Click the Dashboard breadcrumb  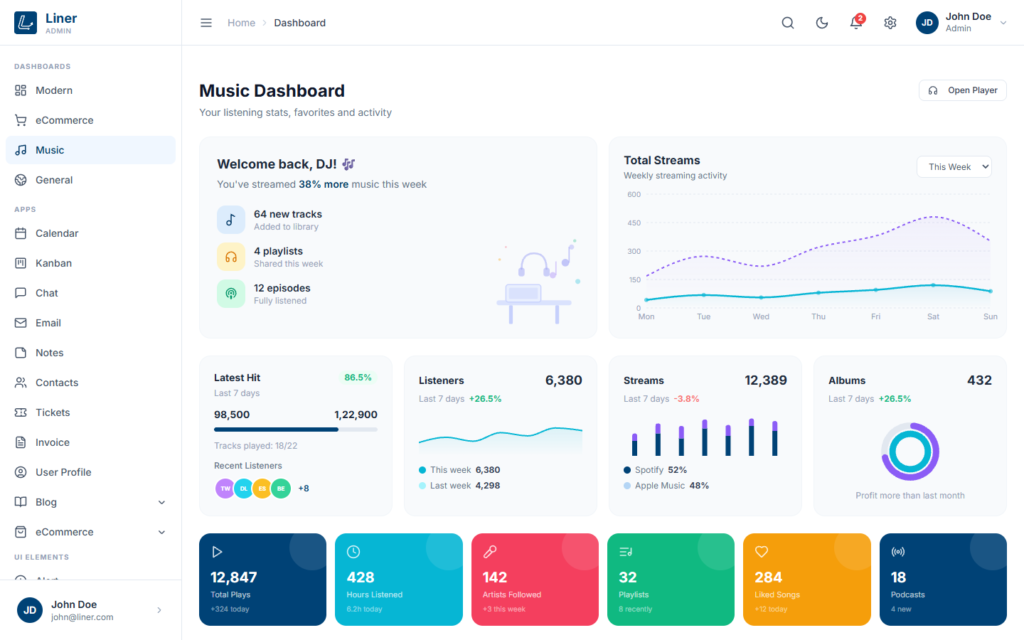point(300,23)
